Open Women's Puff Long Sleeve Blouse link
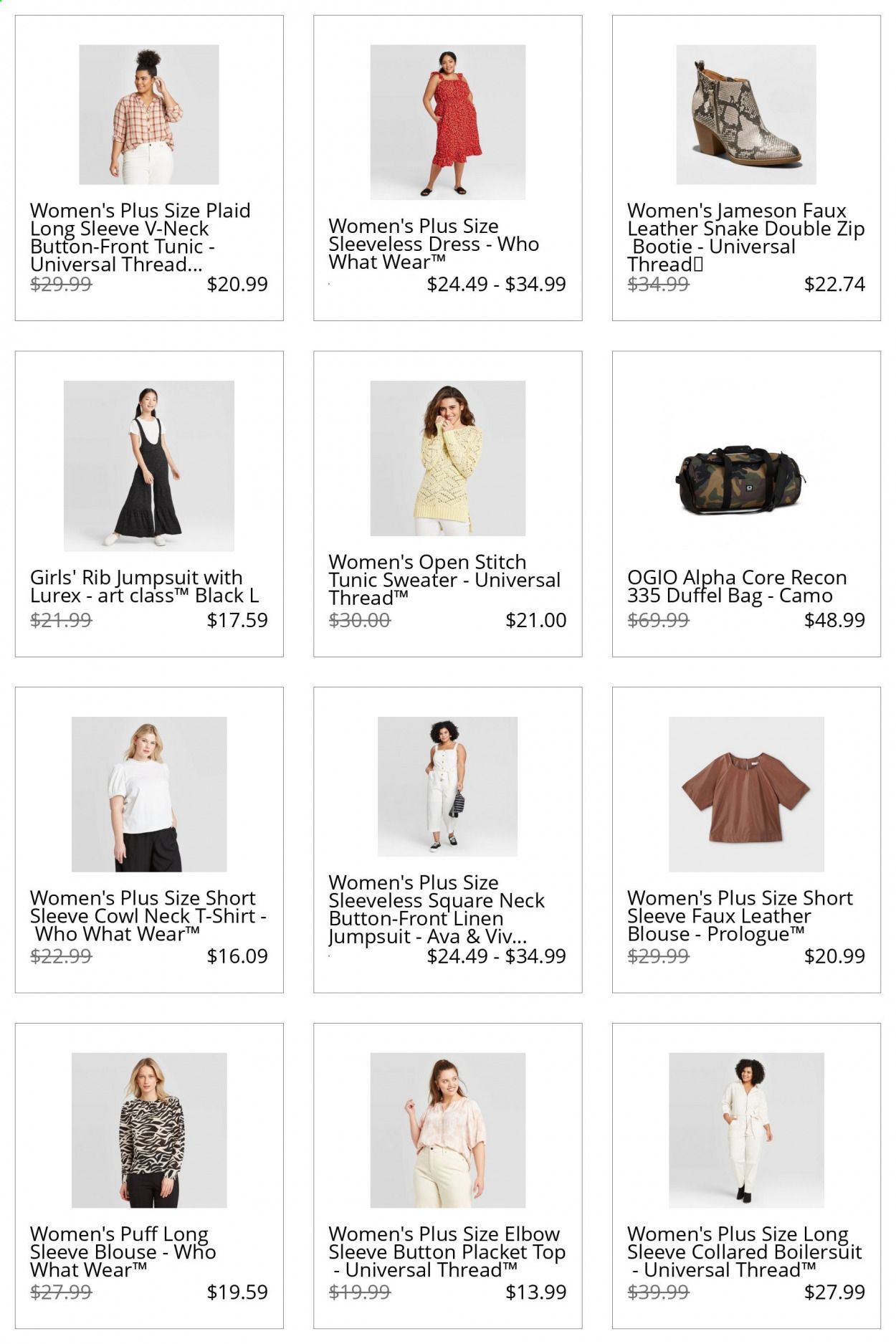The height and width of the screenshot is (1344, 896). point(123,1252)
